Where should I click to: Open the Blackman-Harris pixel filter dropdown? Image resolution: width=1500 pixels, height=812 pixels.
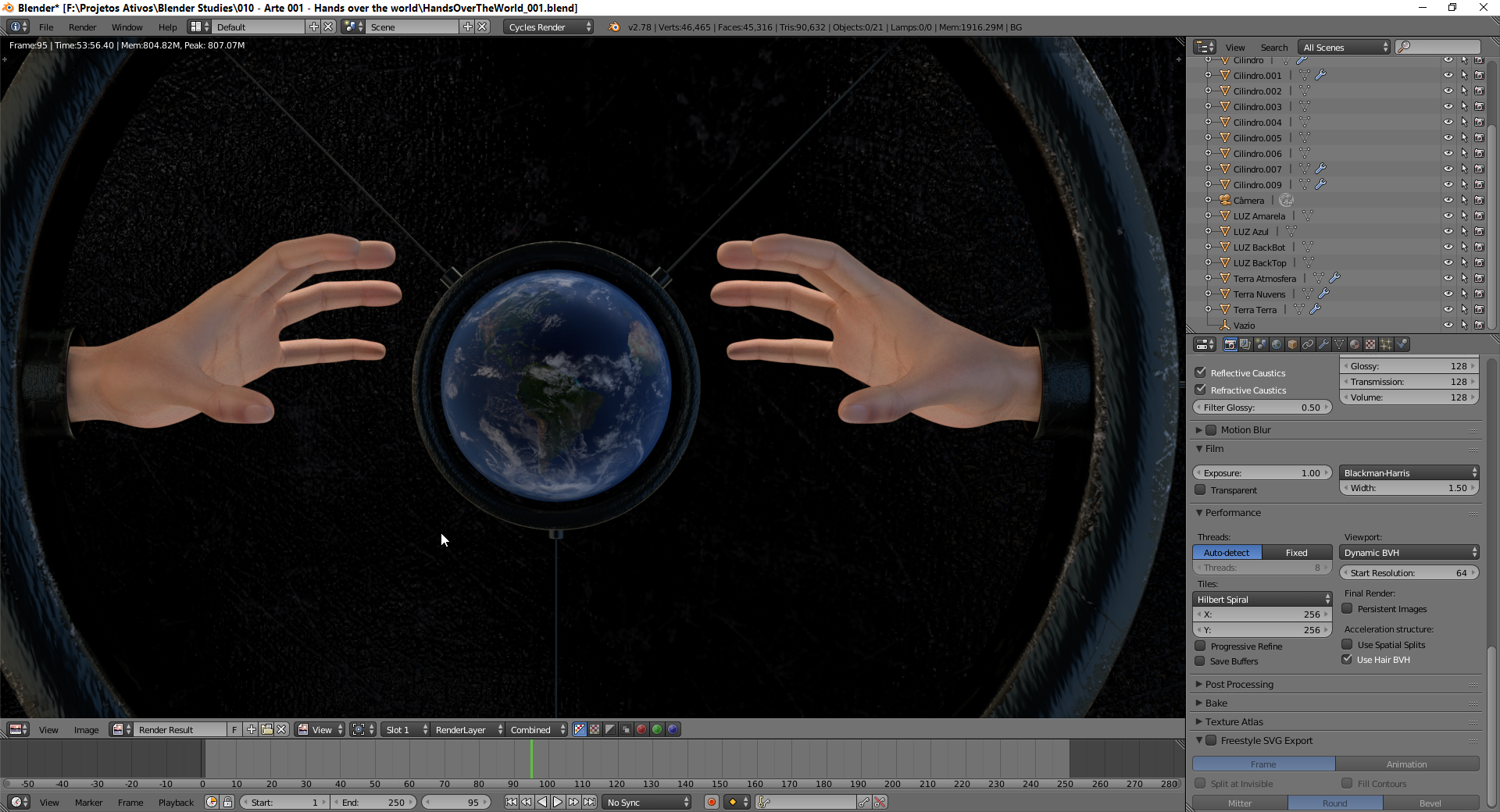pos(1409,472)
